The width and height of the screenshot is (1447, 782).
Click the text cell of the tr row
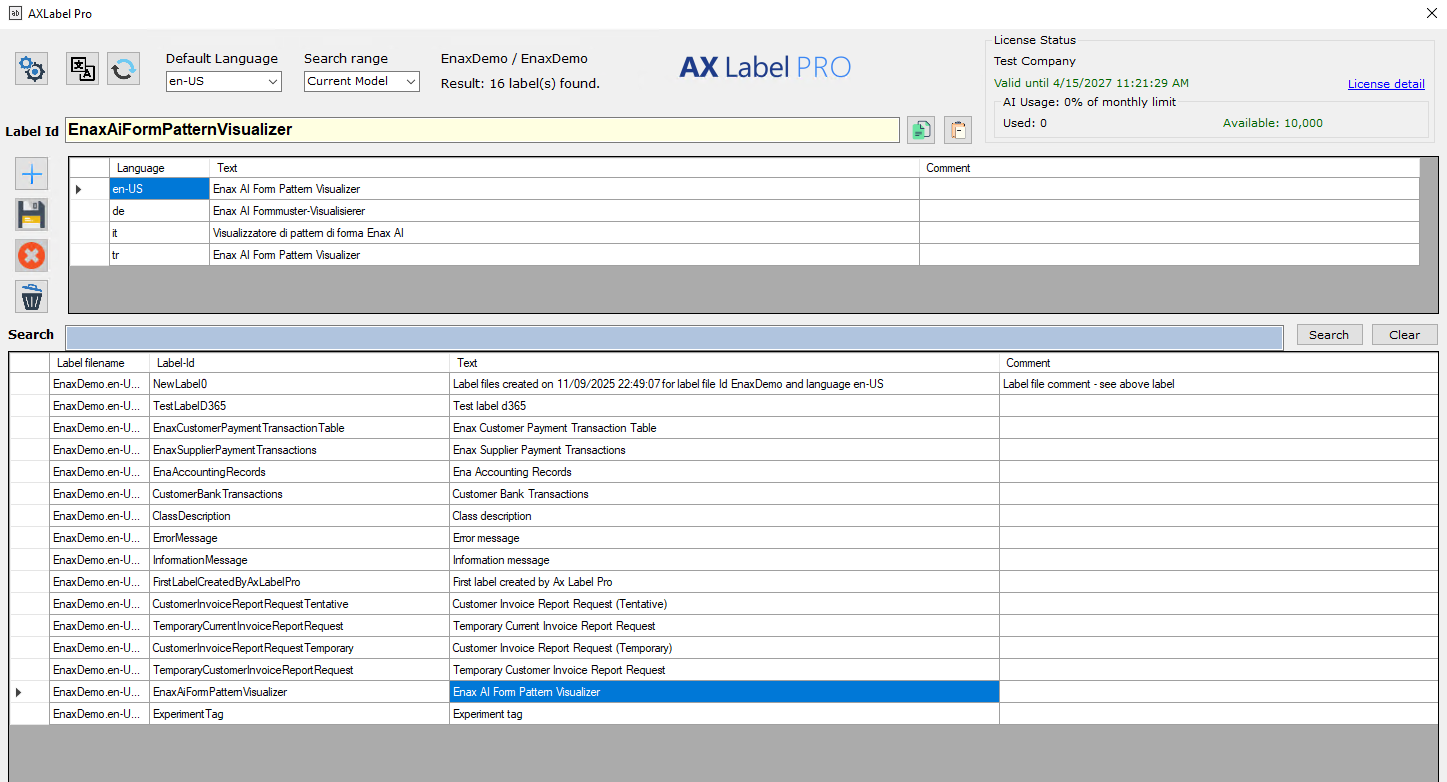point(564,255)
